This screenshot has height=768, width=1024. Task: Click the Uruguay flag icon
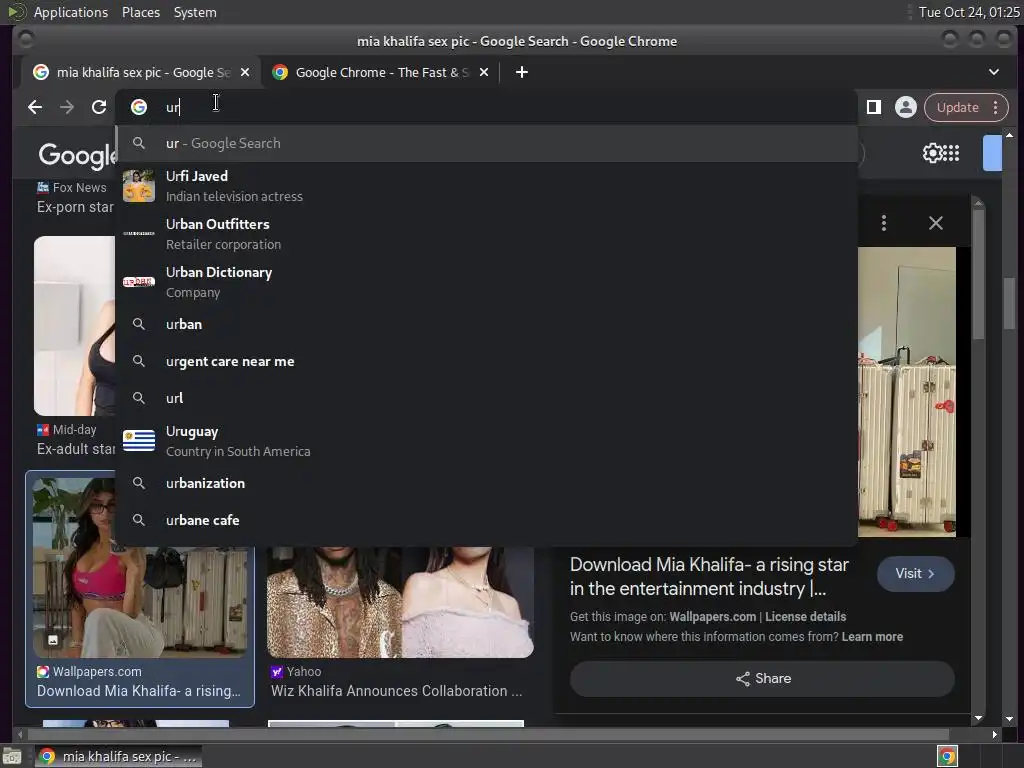pos(139,441)
